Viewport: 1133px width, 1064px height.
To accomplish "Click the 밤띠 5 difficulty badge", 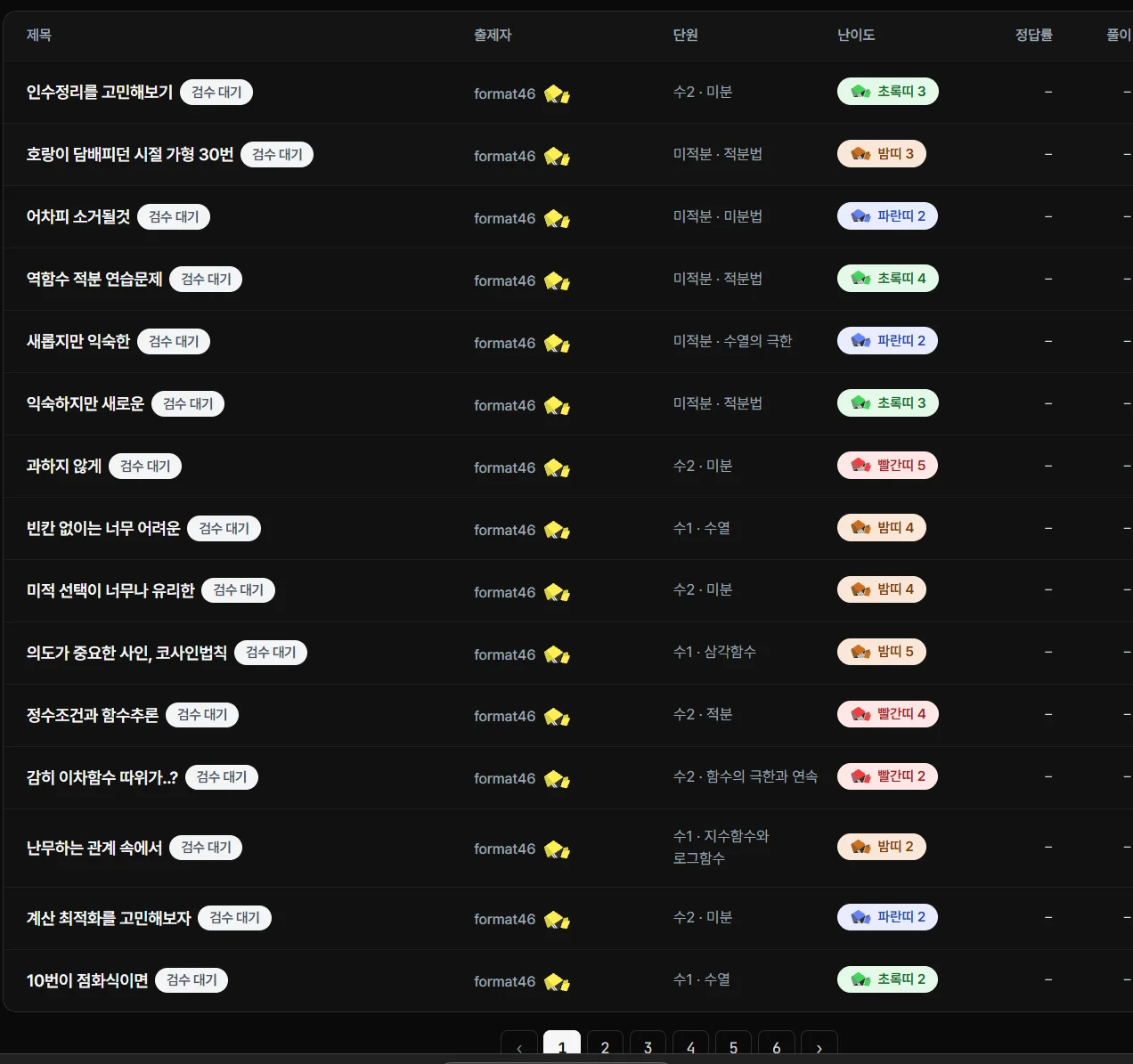I will [882, 652].
